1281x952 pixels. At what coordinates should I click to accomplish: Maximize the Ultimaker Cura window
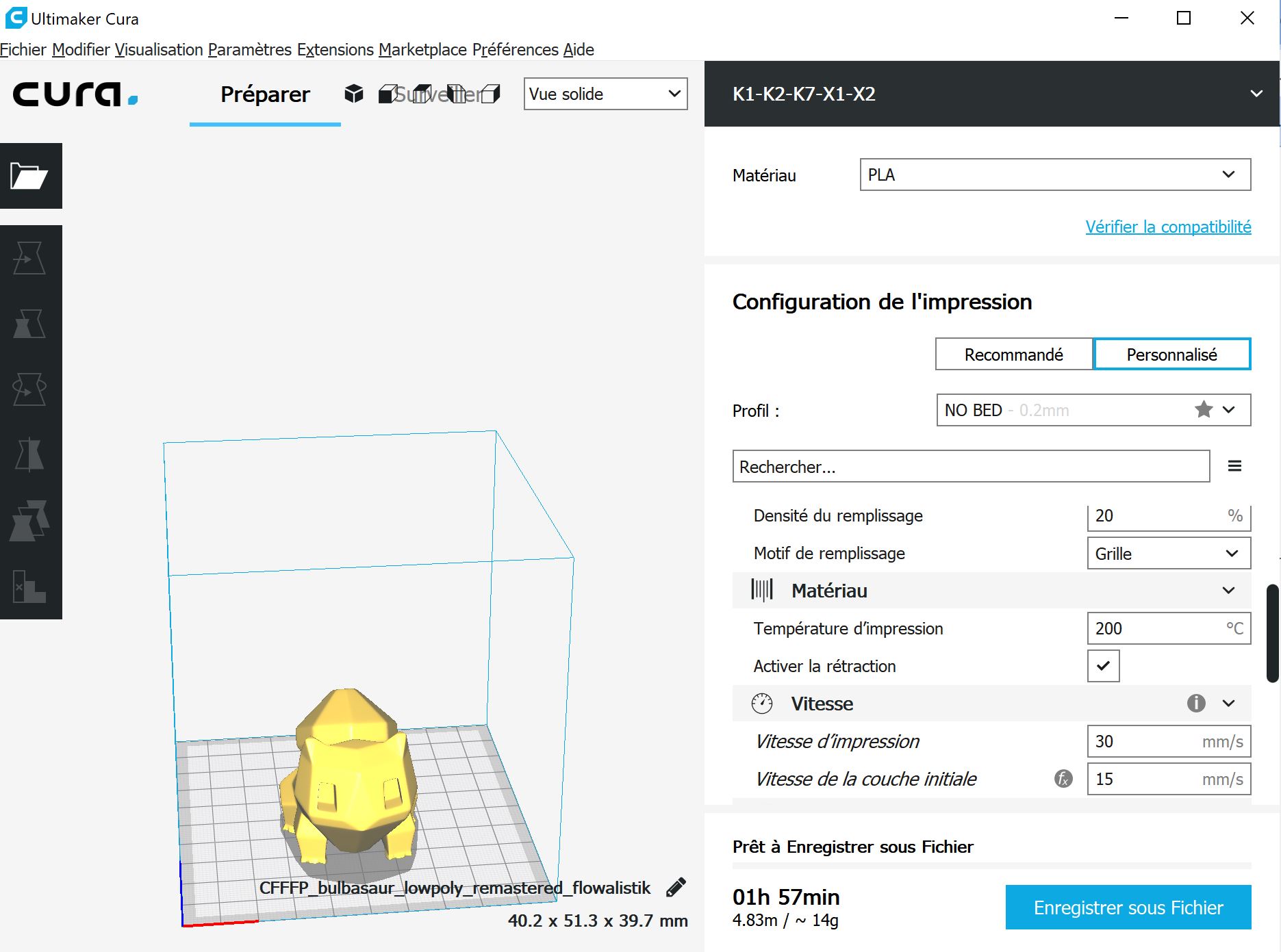[1184, 18]
